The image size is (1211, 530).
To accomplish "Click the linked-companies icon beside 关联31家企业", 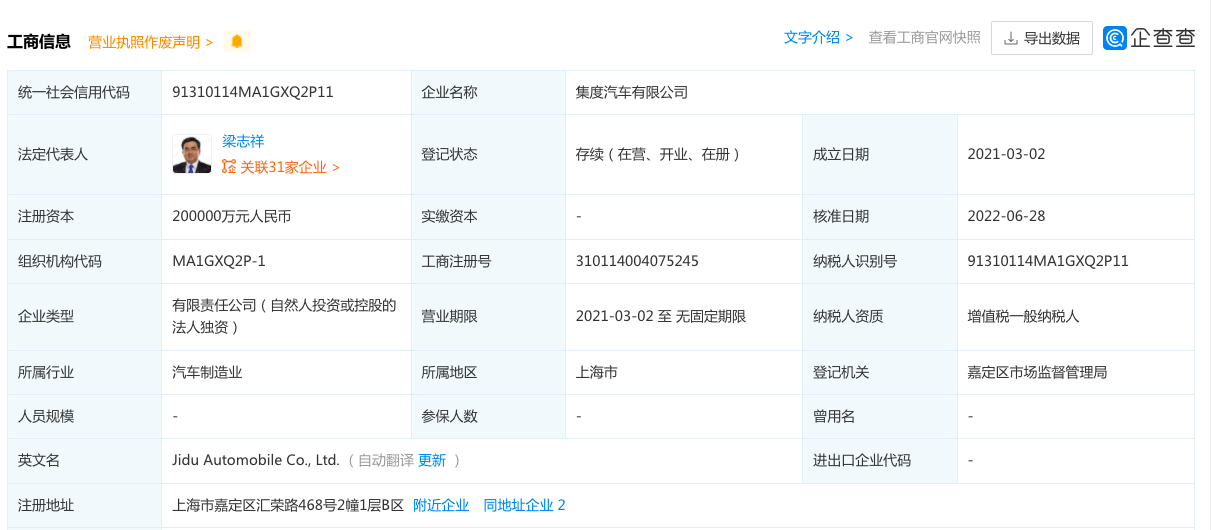I will point(229,167).
